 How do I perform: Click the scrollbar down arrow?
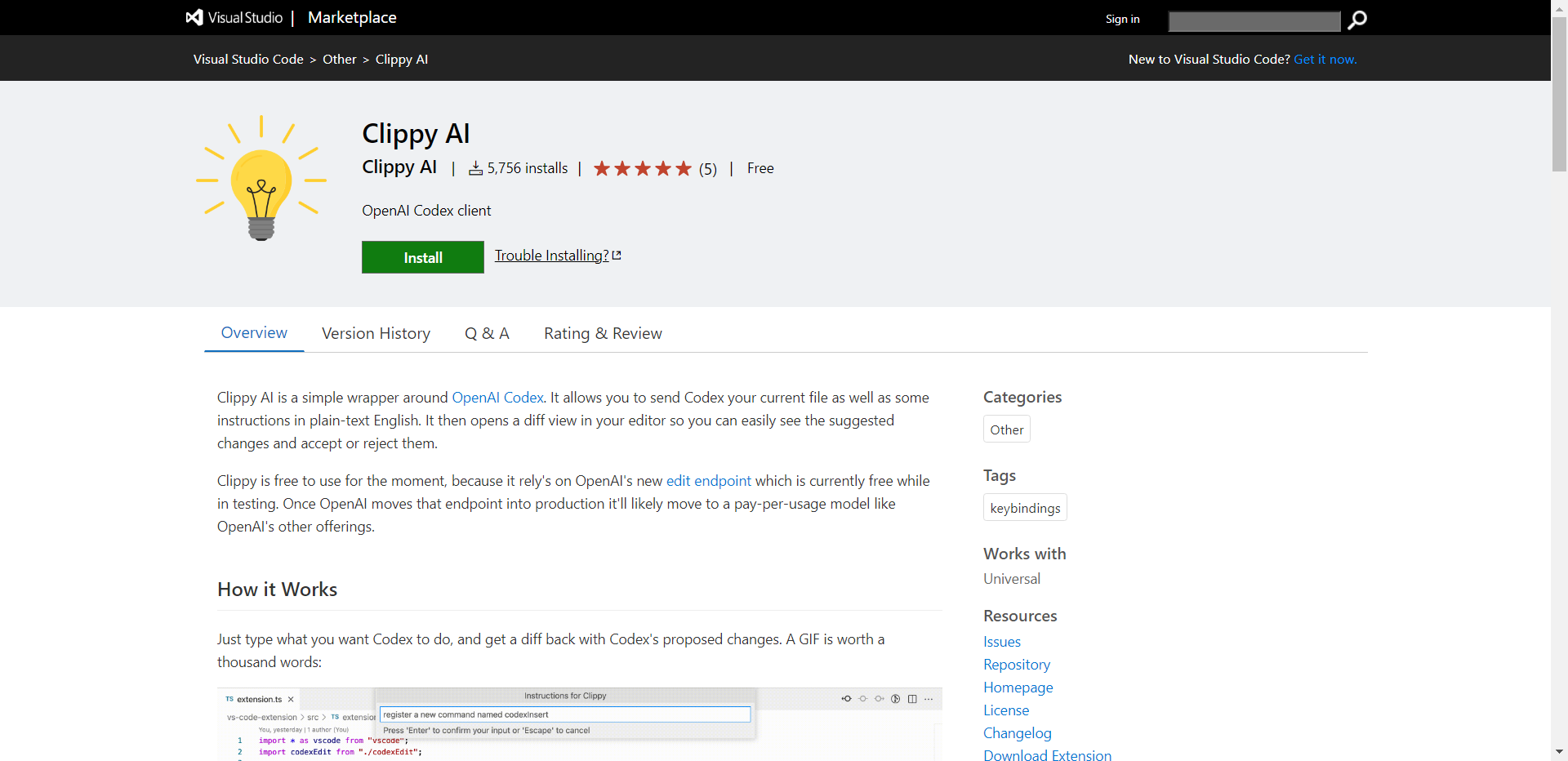(1560, 753)
